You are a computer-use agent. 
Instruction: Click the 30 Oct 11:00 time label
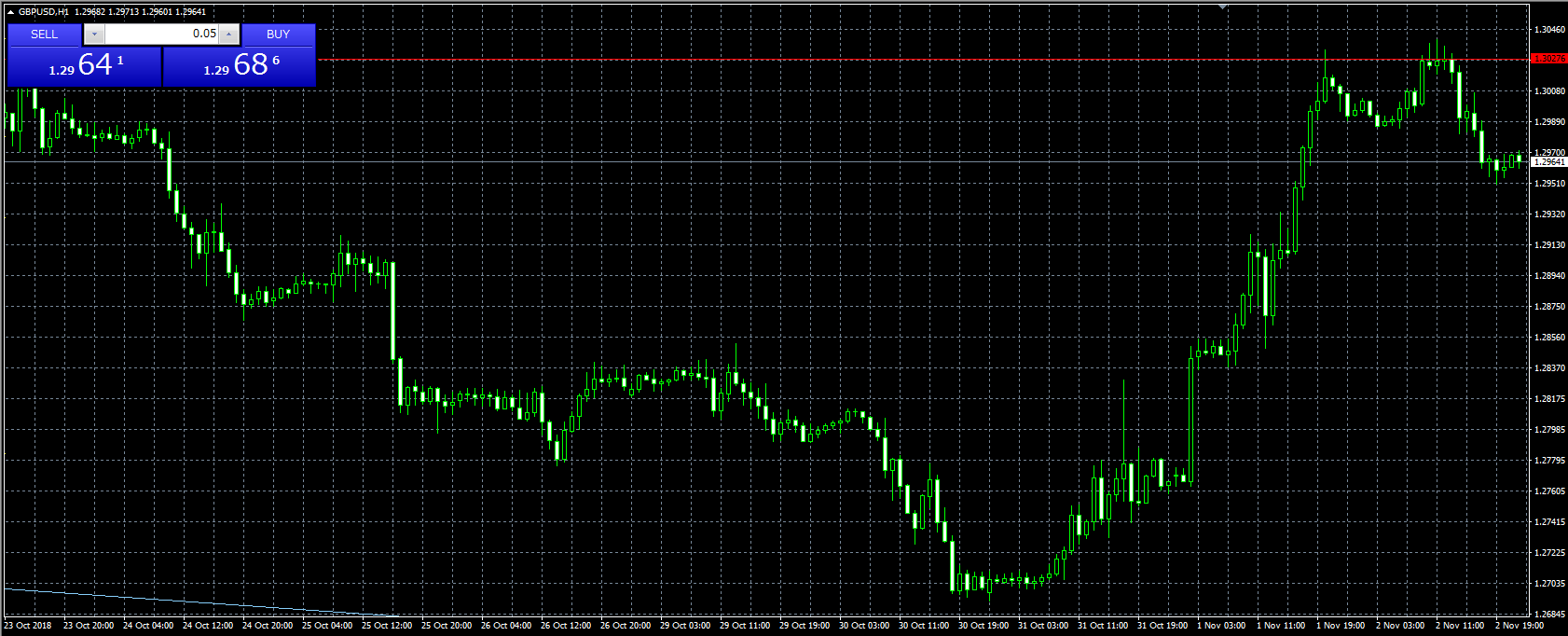point(924,626)
